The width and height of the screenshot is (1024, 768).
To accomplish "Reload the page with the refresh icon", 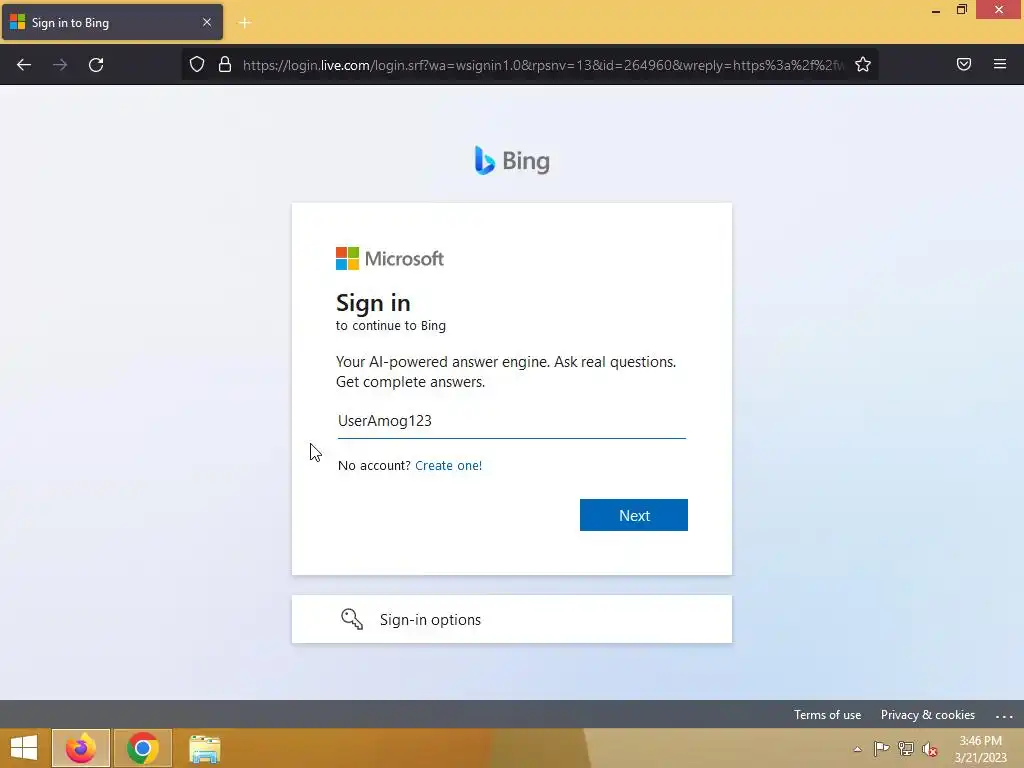I will (x=96, y=65).
